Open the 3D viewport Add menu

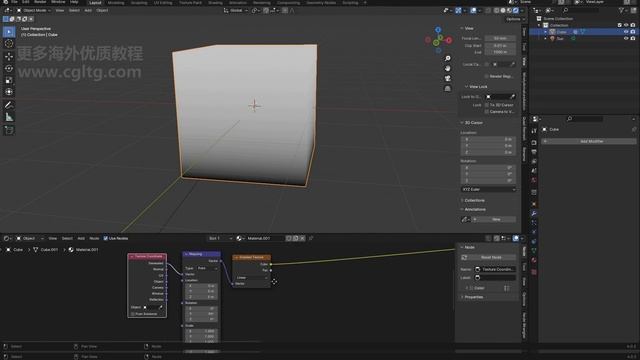tap(88, 10)
